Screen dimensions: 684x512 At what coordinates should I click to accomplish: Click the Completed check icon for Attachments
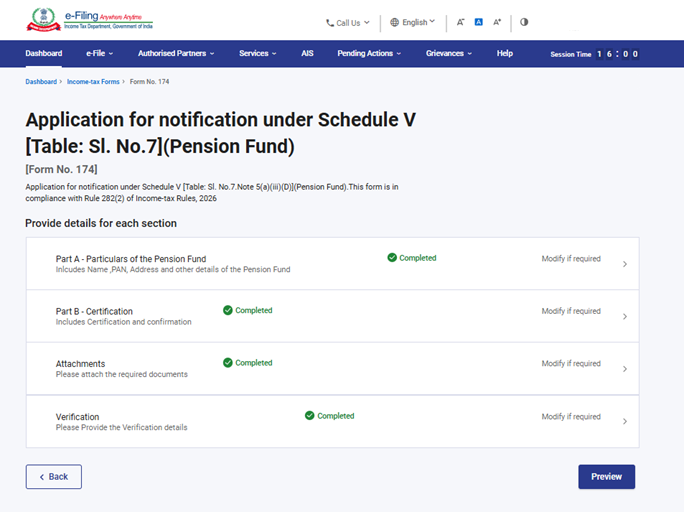[228, 363]
